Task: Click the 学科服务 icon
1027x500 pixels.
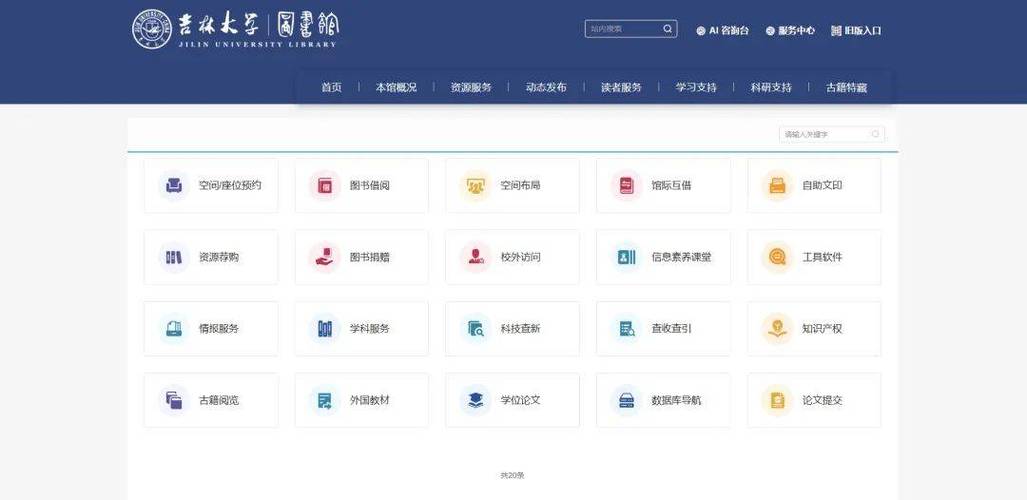Action: pyautogui.click(x=325, y=329)
